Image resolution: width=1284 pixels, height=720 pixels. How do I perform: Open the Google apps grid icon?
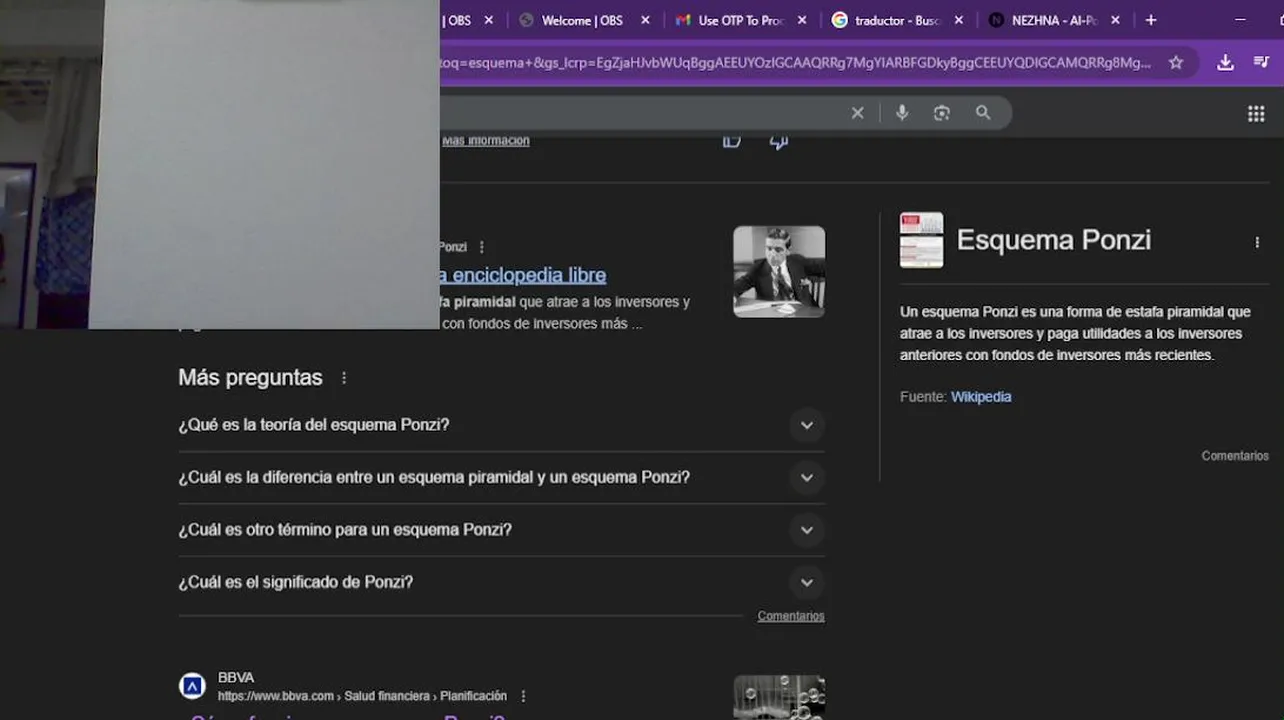pyautogui.click(x=1256, y=114)
